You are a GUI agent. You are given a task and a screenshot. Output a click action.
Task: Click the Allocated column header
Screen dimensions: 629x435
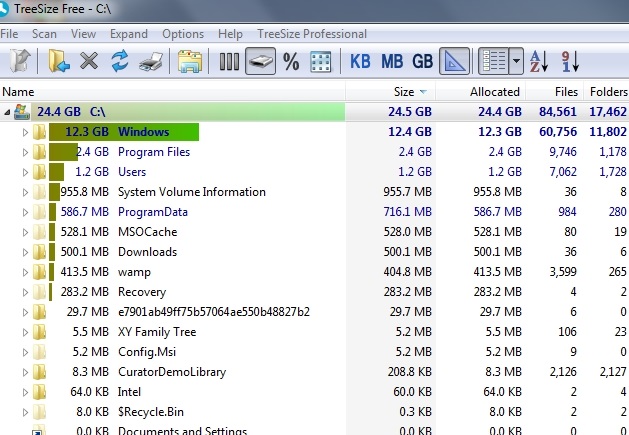click(x=481, y=91)
